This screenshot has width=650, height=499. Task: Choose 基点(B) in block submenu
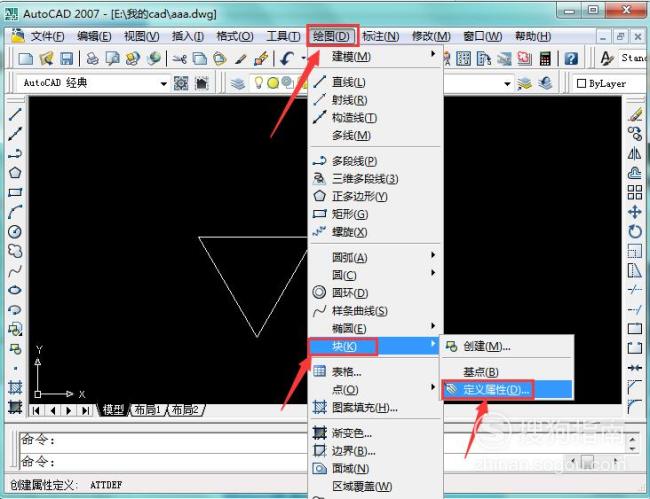click(x=507, y=372)
